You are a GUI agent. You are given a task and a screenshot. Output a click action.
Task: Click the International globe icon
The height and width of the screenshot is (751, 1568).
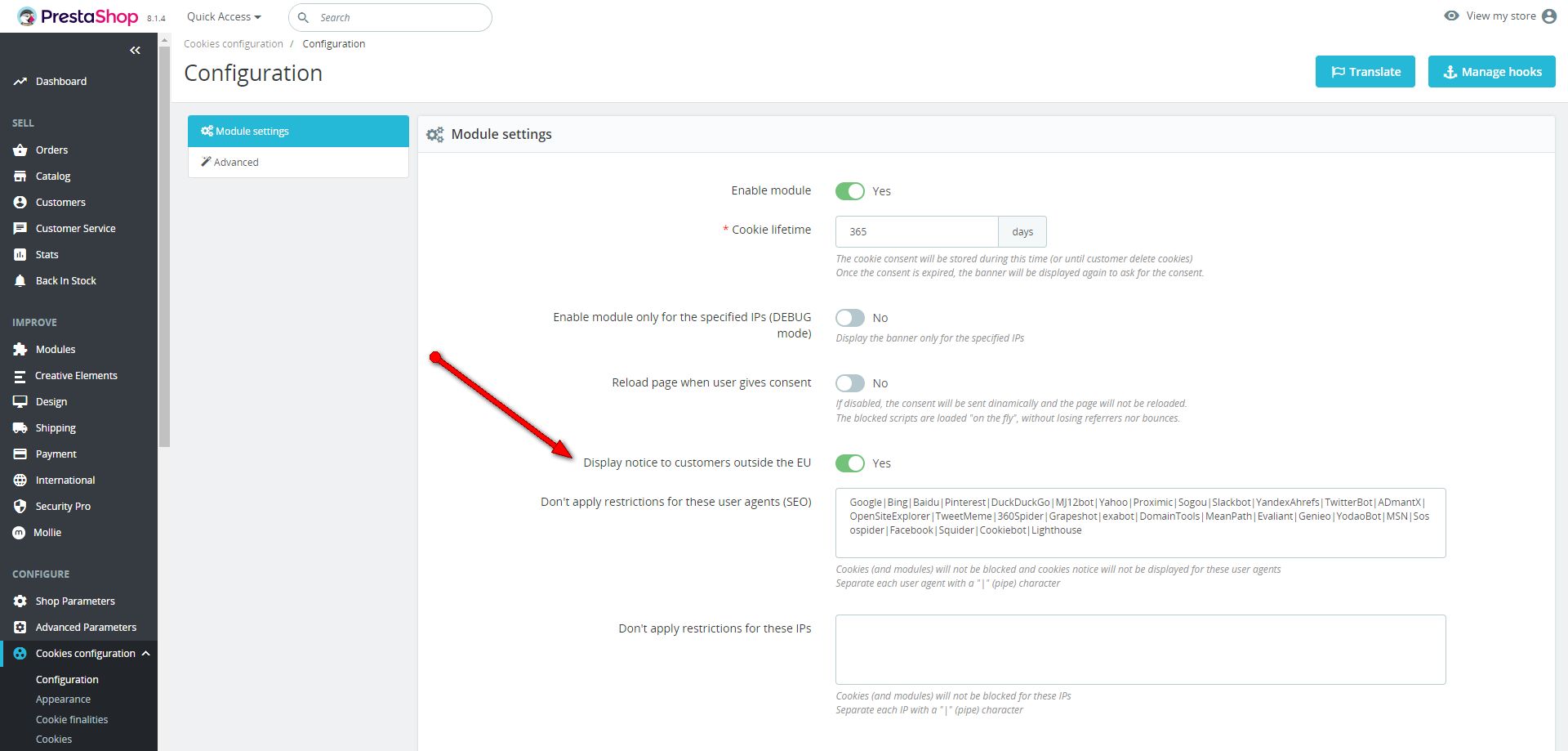click(20, 481)
